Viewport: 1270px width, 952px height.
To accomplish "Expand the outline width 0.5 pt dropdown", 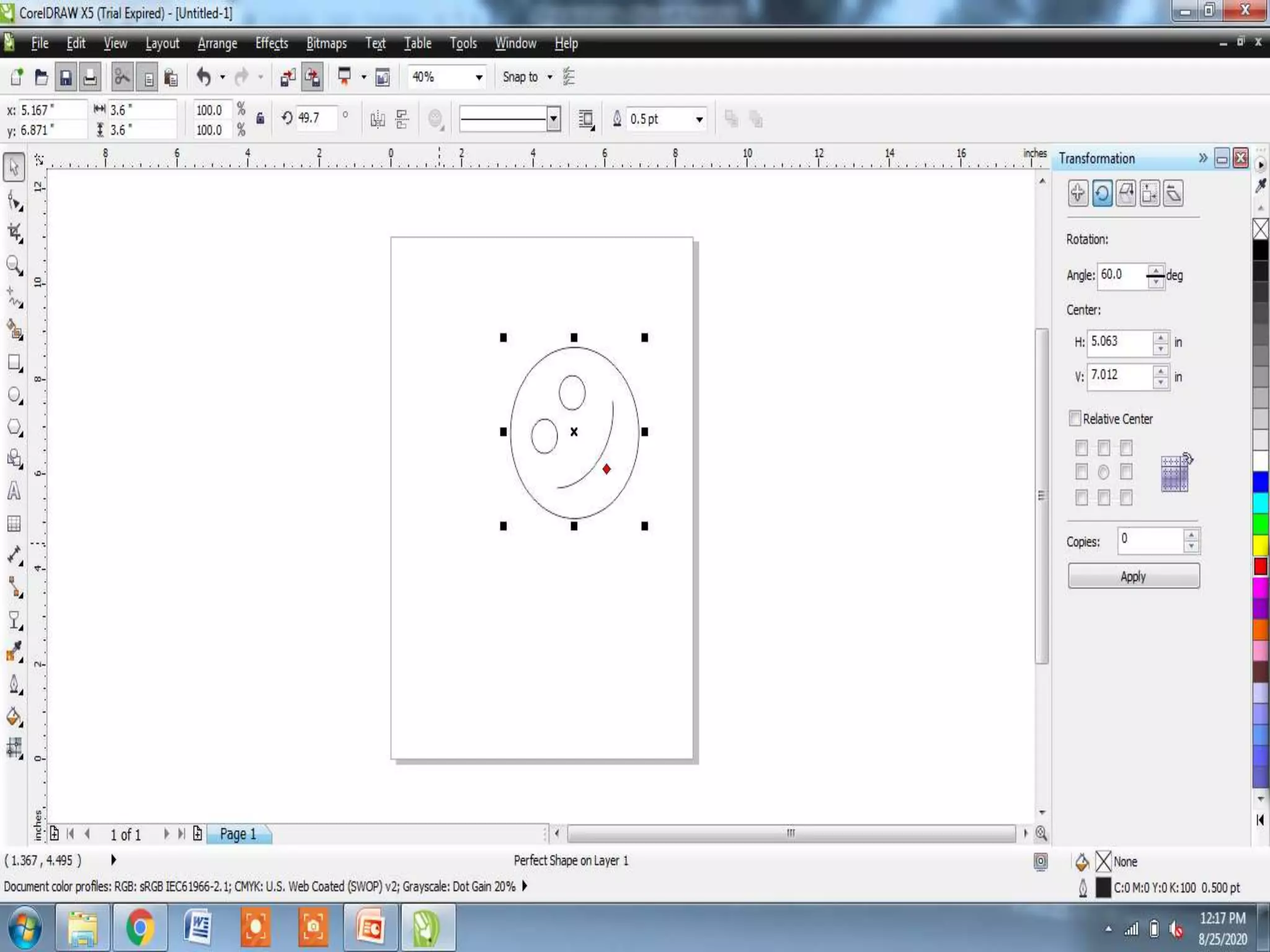I will [699, 119].
